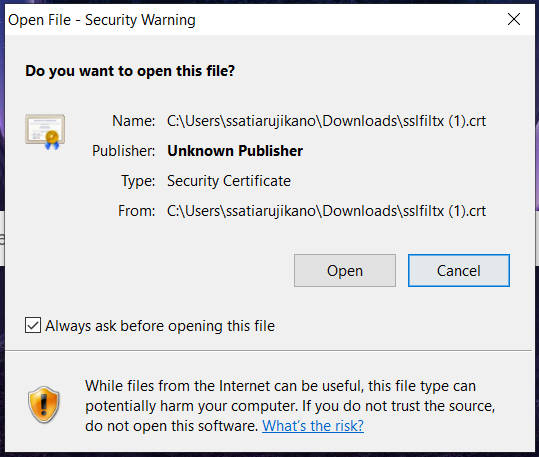The width and height of the screenshot is (539, 457).
Task: Open the certificate file via Open button
Action: (x=345, y=271)
